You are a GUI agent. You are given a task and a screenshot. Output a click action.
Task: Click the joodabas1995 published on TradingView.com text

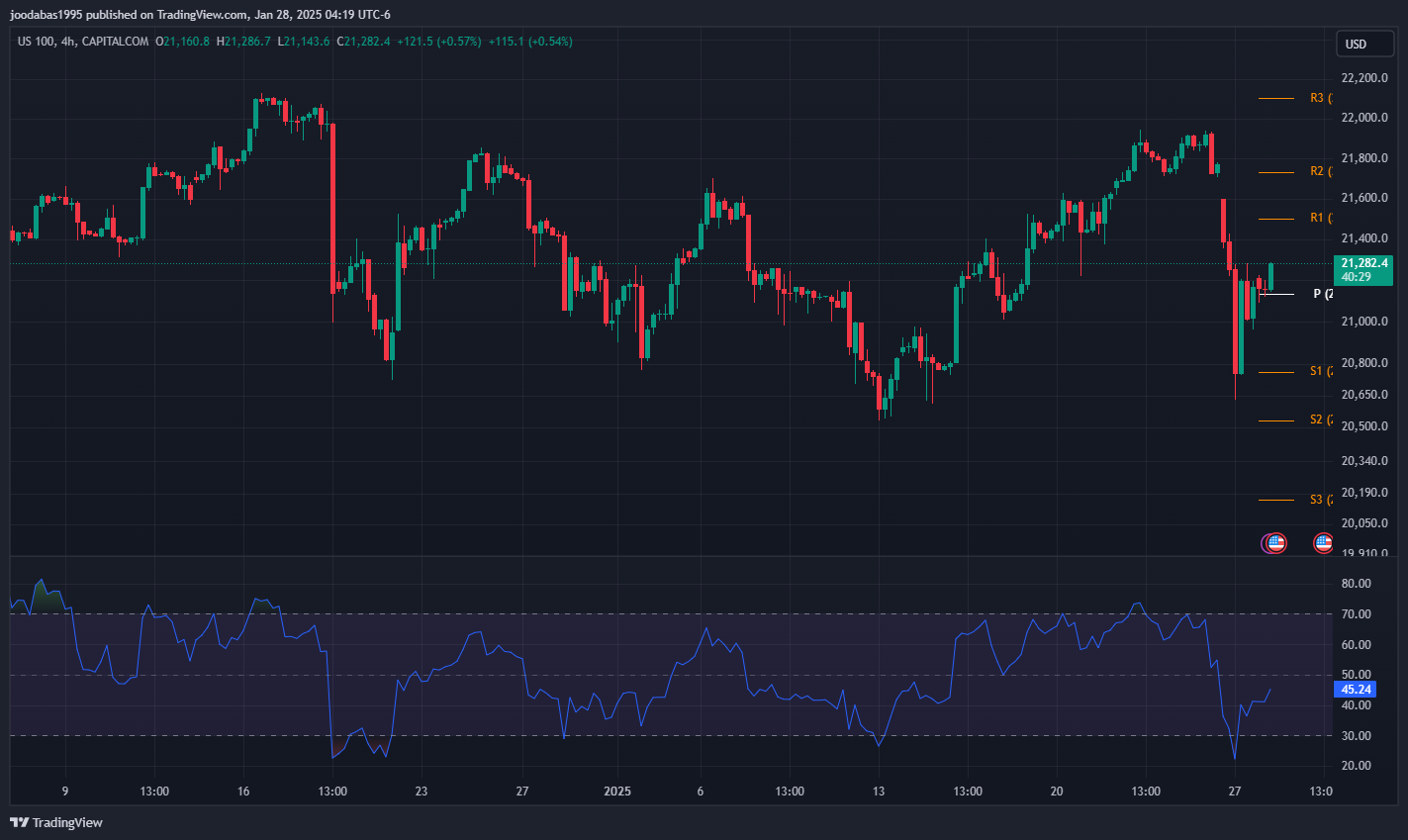pyautogui.click(x=200, y=15)
